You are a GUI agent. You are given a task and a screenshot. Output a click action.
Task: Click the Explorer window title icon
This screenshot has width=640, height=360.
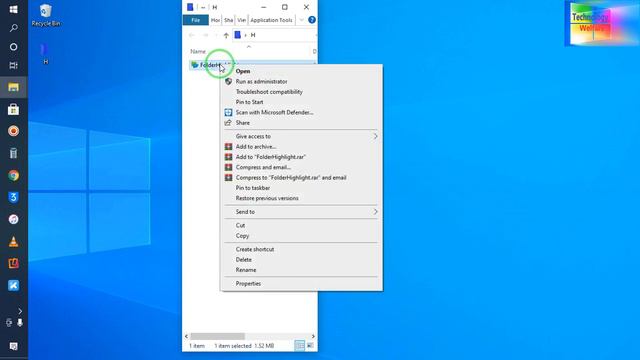tap(190, 7)
